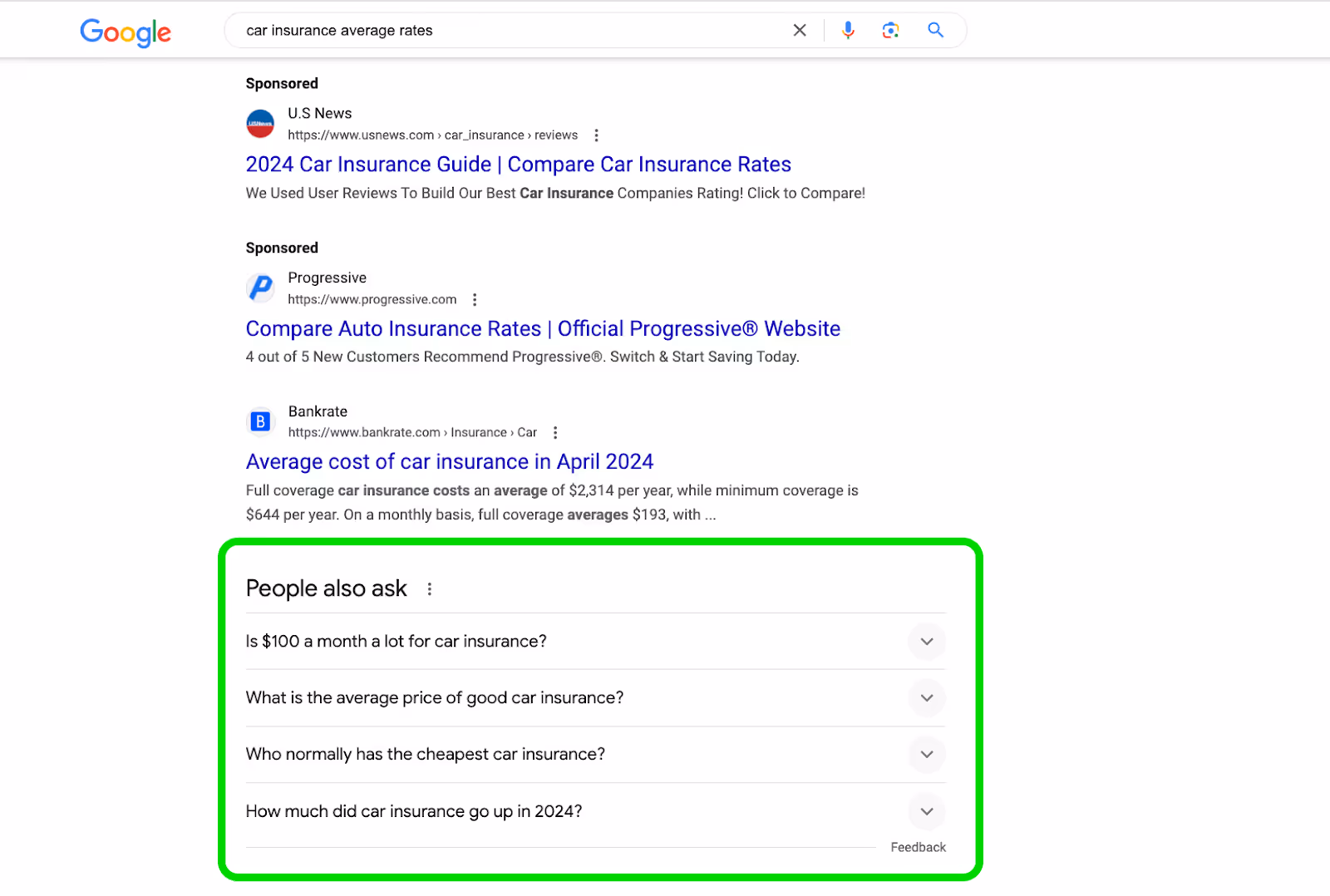
Task: Start voice search with the microphone icon
Action: tap(848, 30)
